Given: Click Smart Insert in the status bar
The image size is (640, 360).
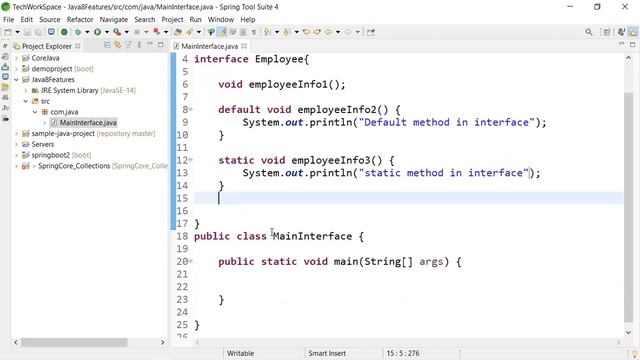Looking at the screenshot, I should click(327, 353).
